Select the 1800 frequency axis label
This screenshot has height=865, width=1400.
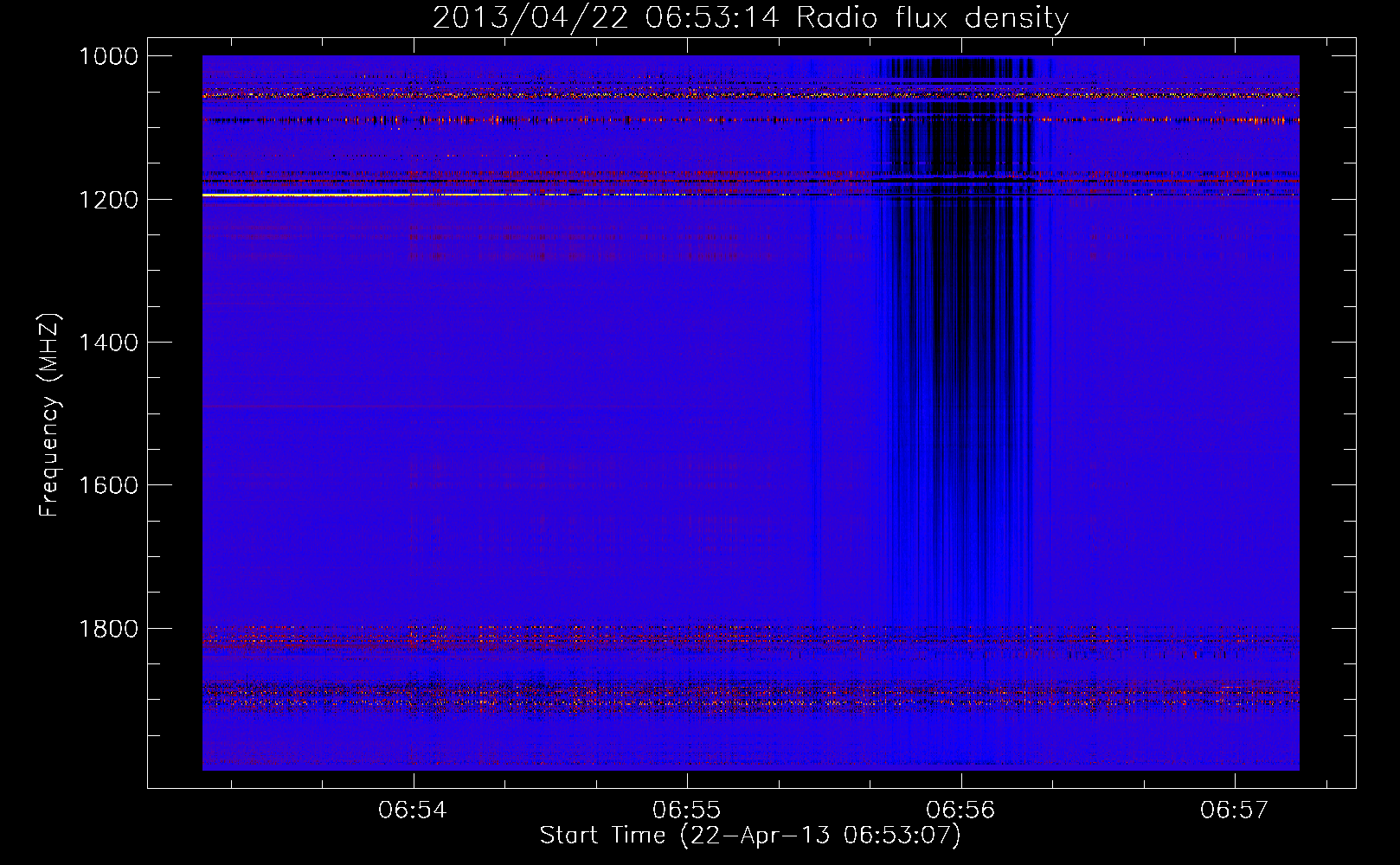point(108,629)
